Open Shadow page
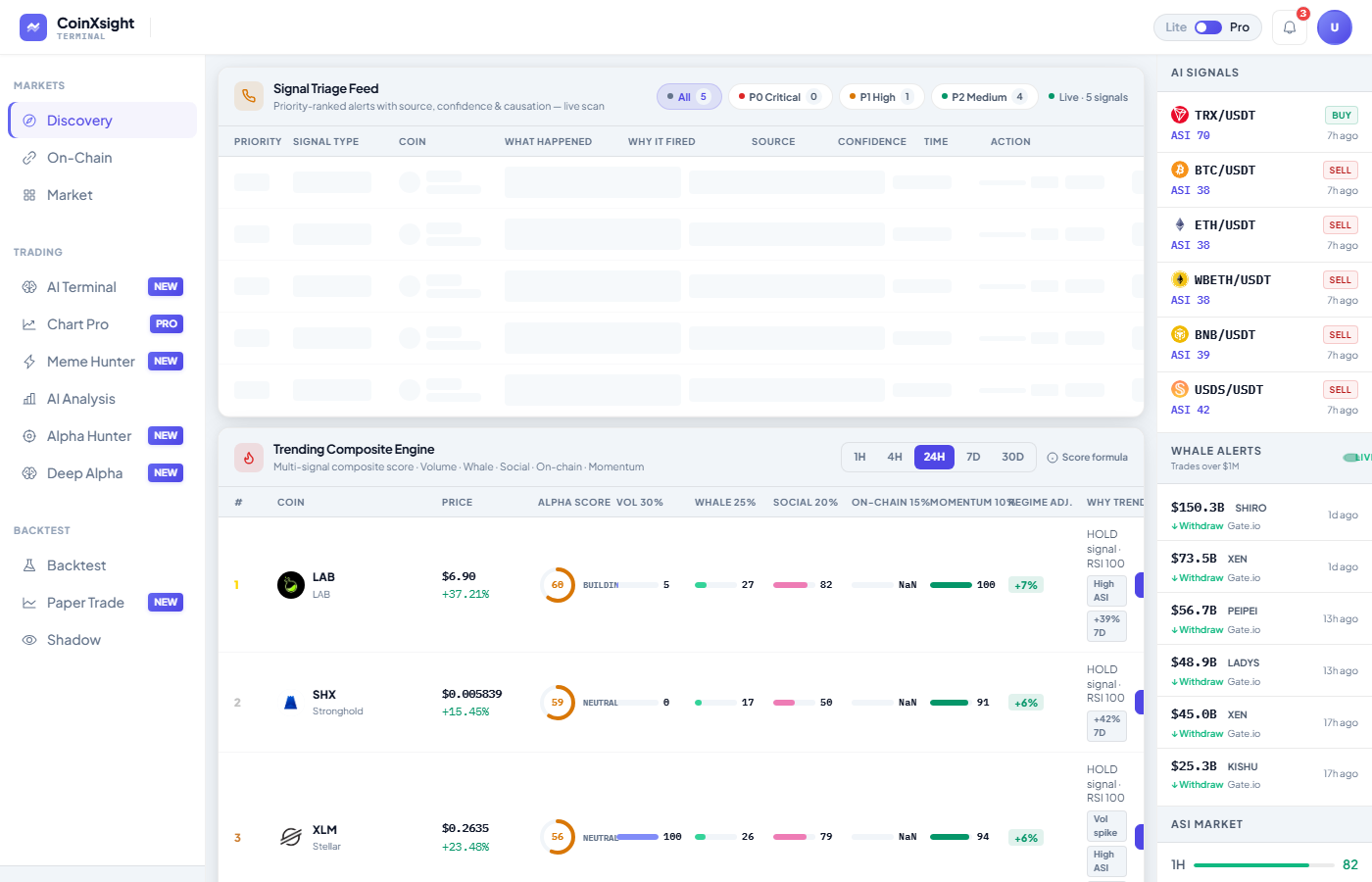The image size is (1372, 882). tap(103, 640)
